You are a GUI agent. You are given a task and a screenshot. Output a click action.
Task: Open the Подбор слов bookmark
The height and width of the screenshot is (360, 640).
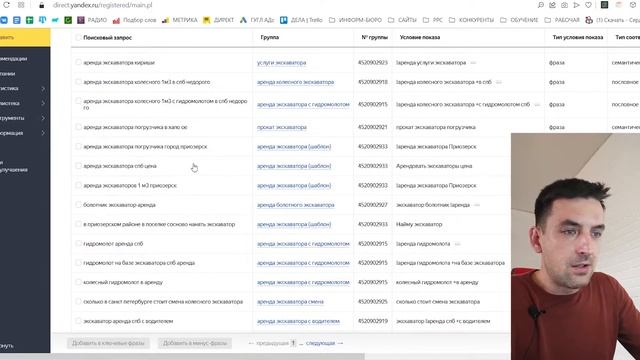pyautogui.click(x=135, y=20)
